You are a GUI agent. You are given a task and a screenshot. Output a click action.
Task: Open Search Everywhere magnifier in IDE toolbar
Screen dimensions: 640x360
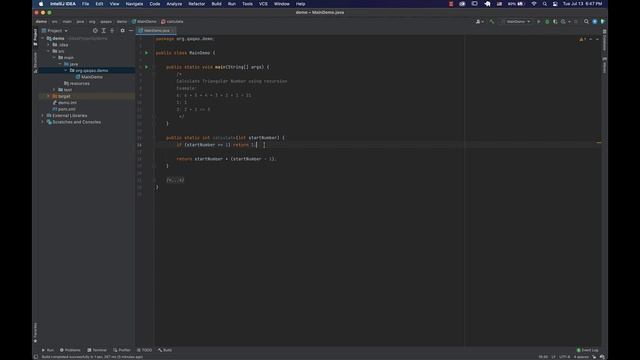click(586, 22)
